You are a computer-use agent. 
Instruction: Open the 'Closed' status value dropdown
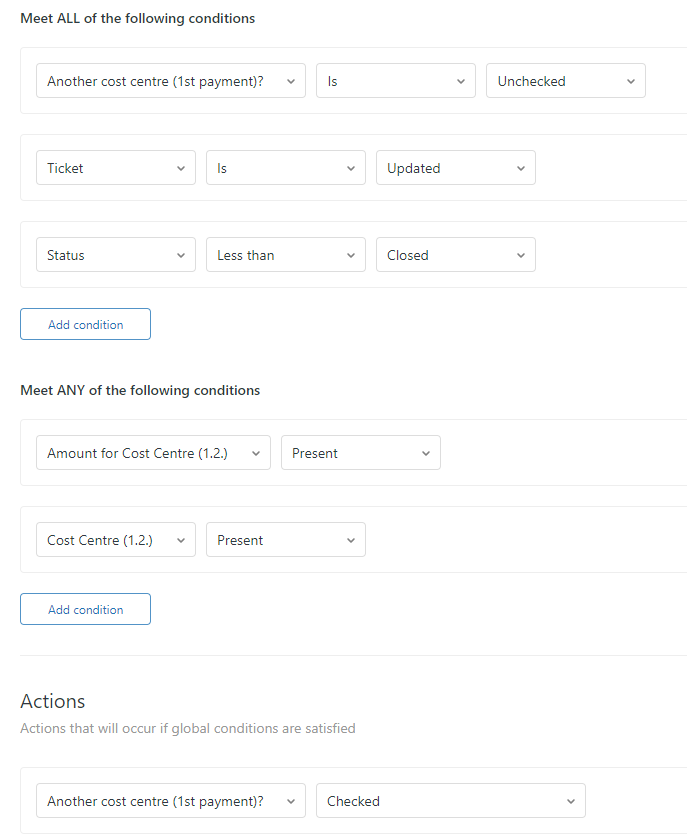[455, 255]
